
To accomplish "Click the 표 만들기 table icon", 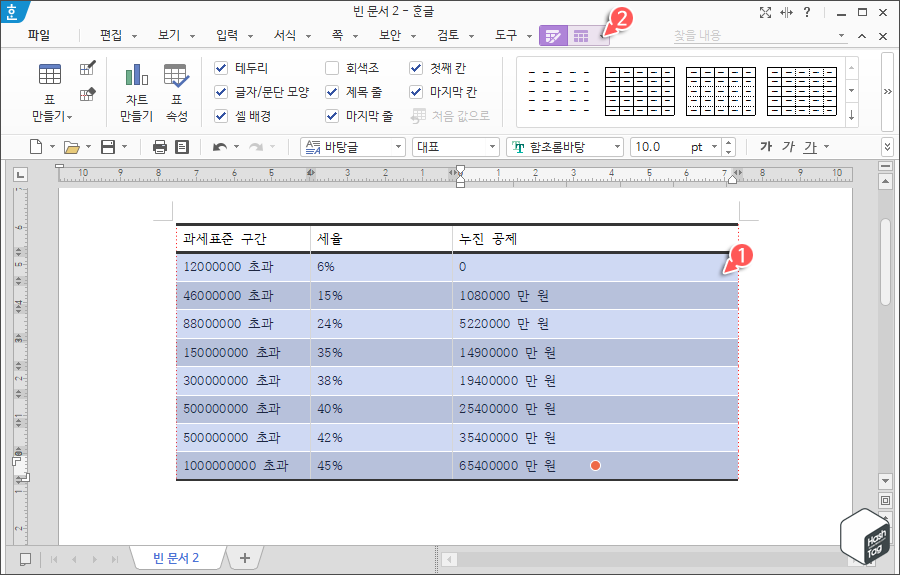I will point(49,75).
